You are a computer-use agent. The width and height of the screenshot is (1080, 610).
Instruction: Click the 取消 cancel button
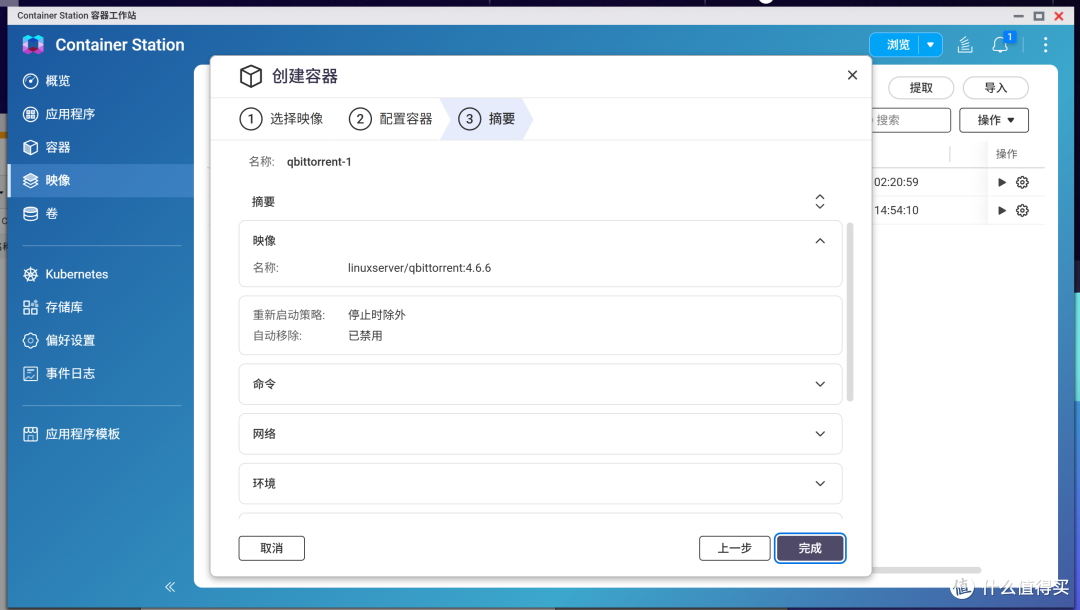(x=271, y=548)
